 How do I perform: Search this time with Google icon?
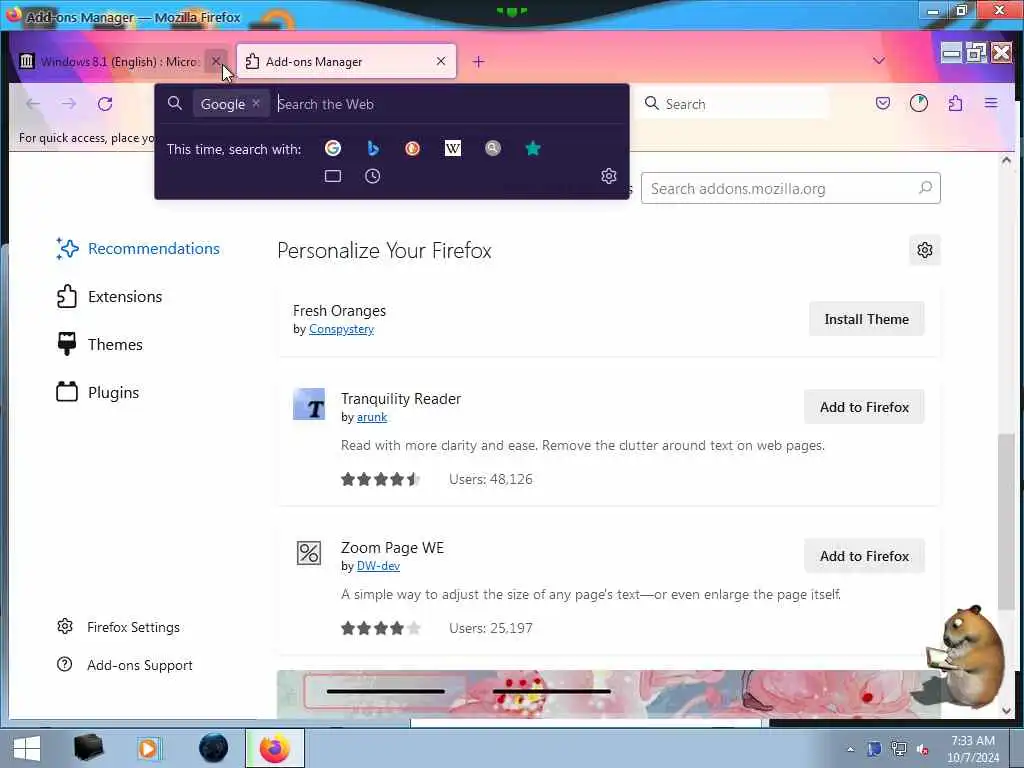click(332, 149)
